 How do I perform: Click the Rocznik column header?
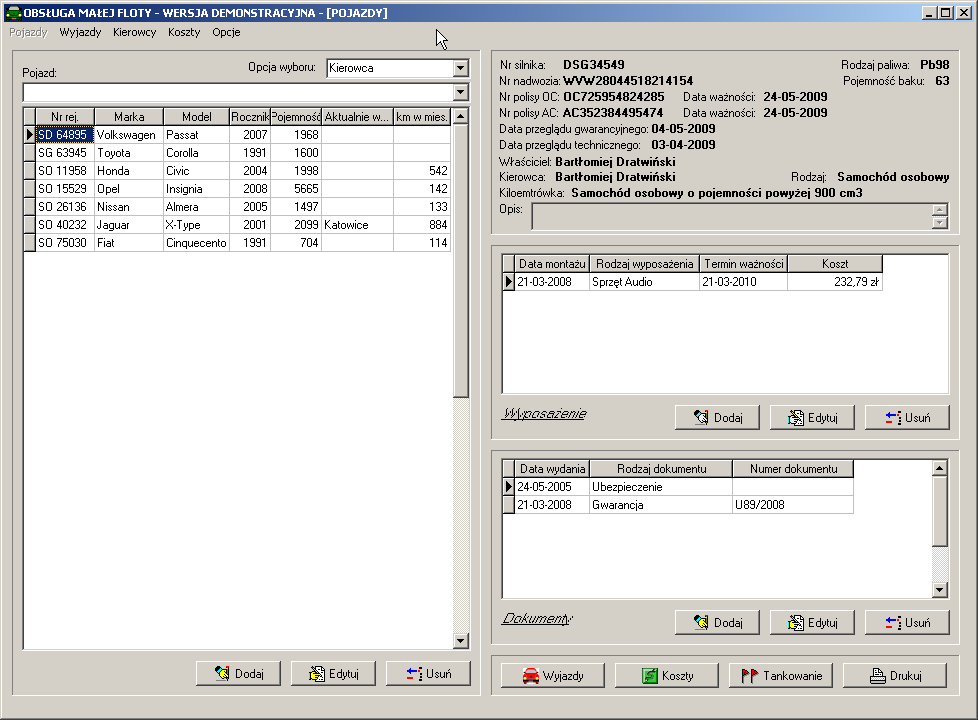click(249, 117)
